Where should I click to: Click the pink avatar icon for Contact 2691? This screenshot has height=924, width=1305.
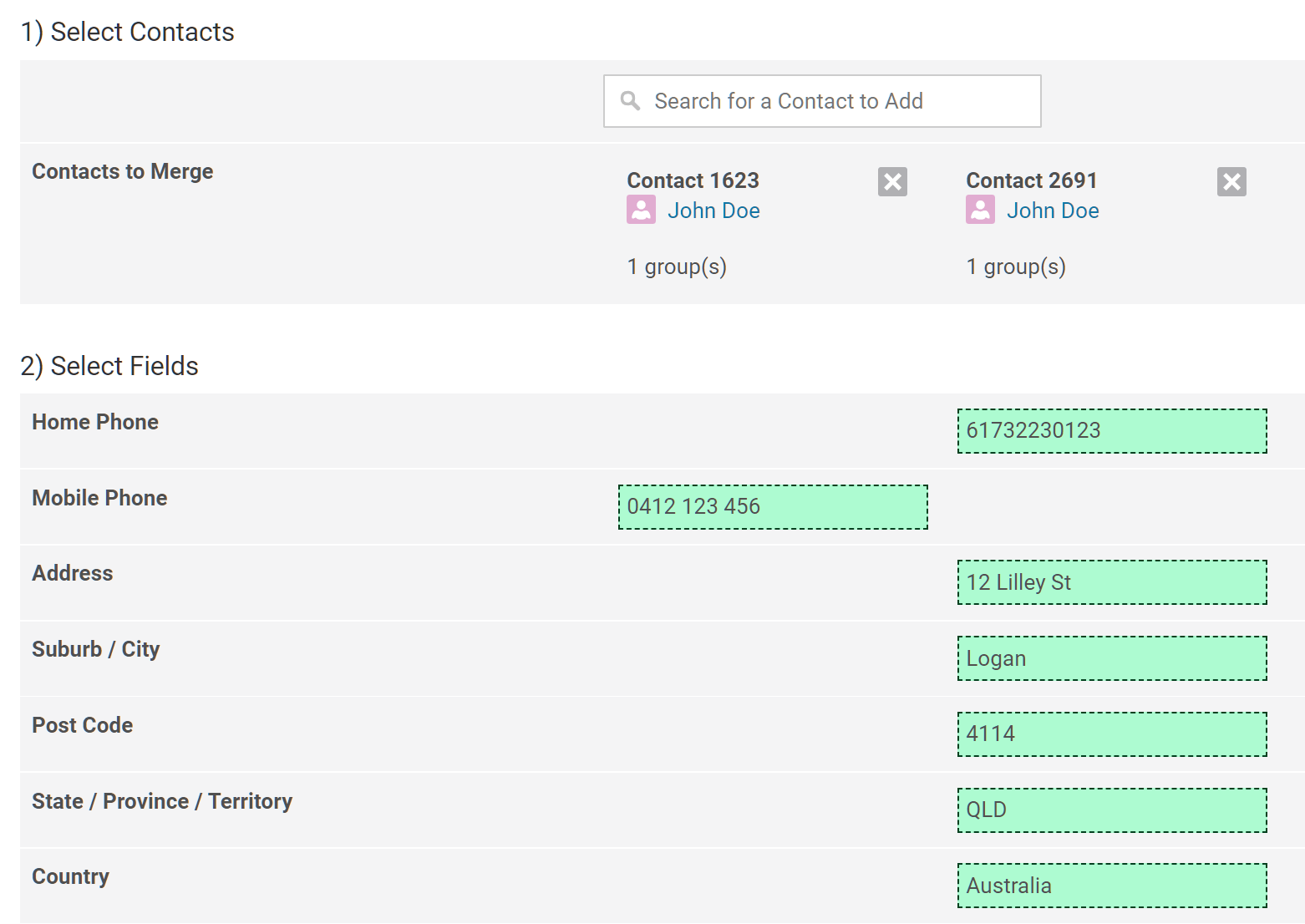click(980, 210)
